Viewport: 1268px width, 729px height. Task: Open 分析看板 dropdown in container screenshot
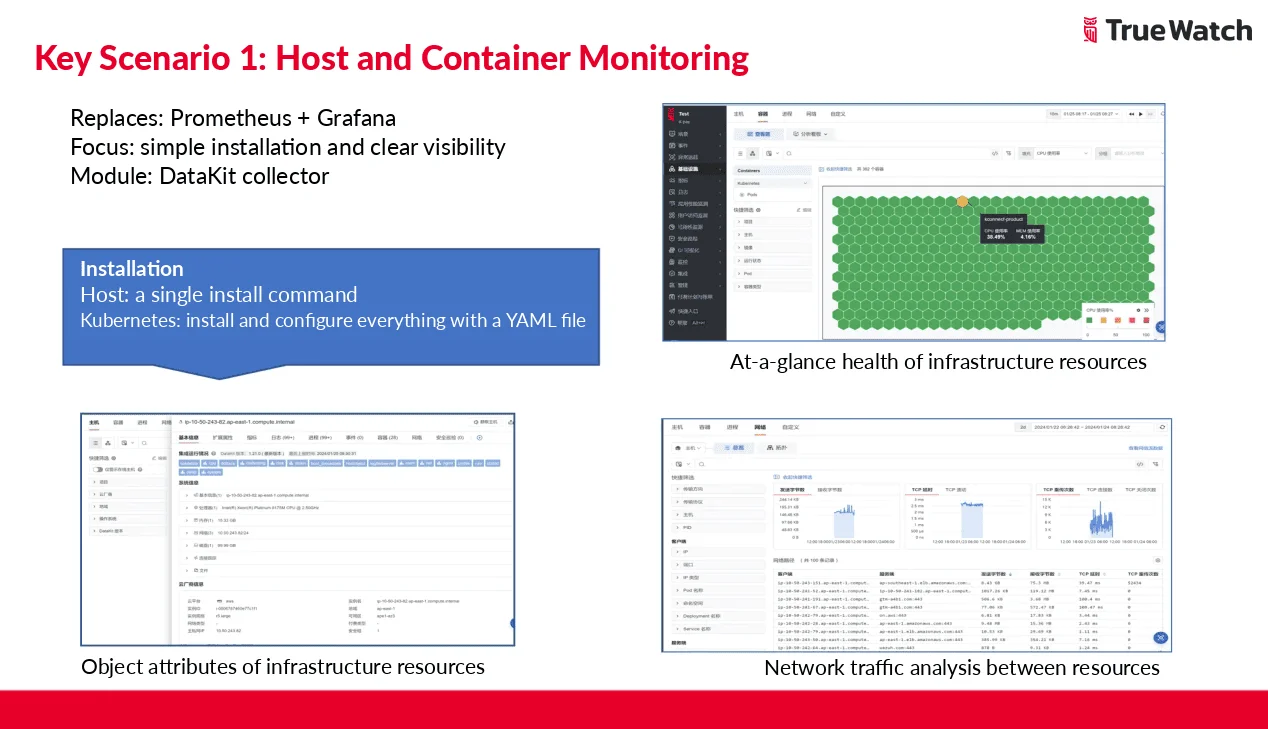(x=810, y=134)
